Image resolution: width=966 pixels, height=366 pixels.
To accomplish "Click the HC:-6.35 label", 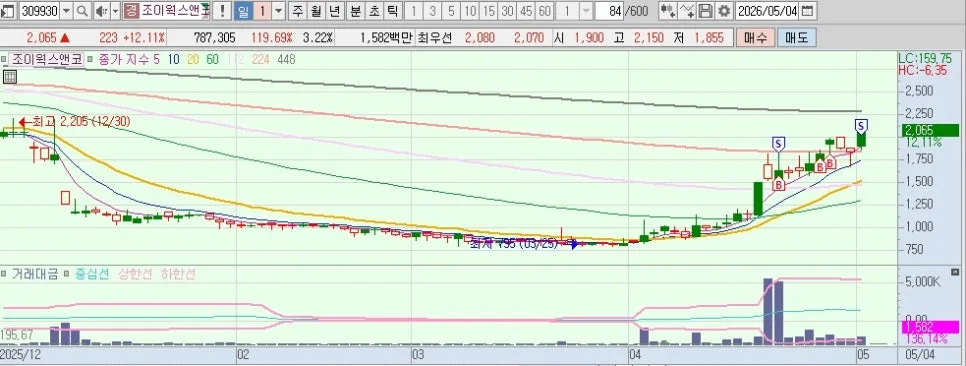I will 923,70.
